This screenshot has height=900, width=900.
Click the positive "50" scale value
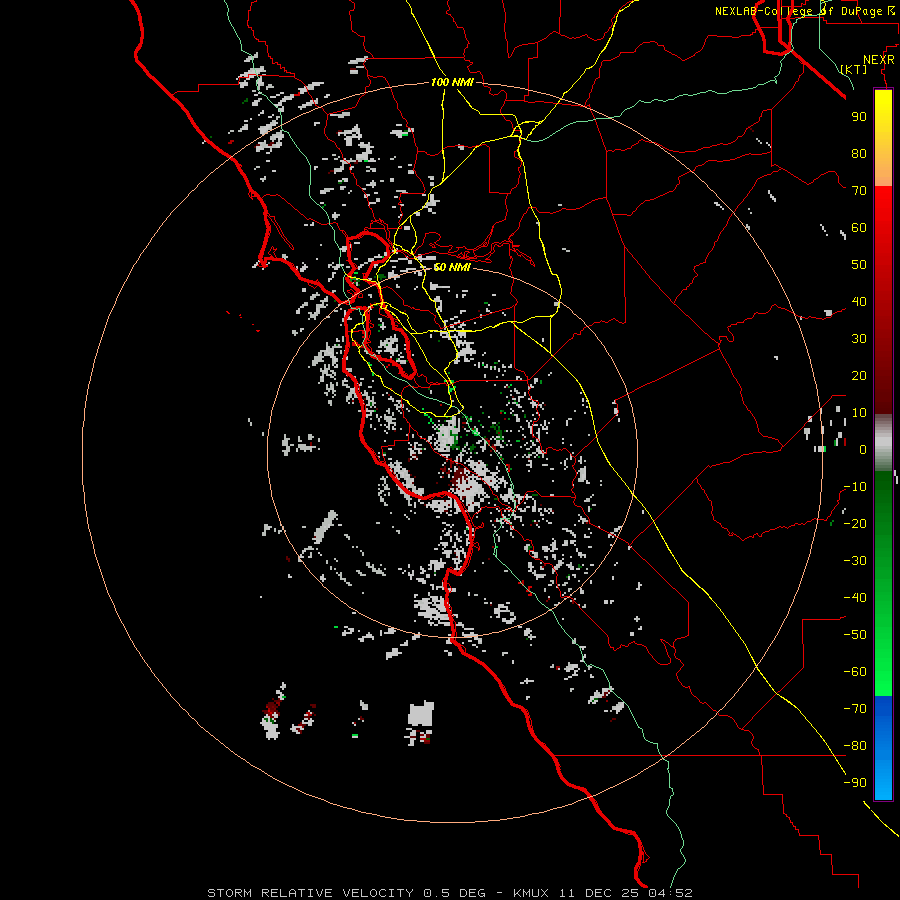(859, 265)
